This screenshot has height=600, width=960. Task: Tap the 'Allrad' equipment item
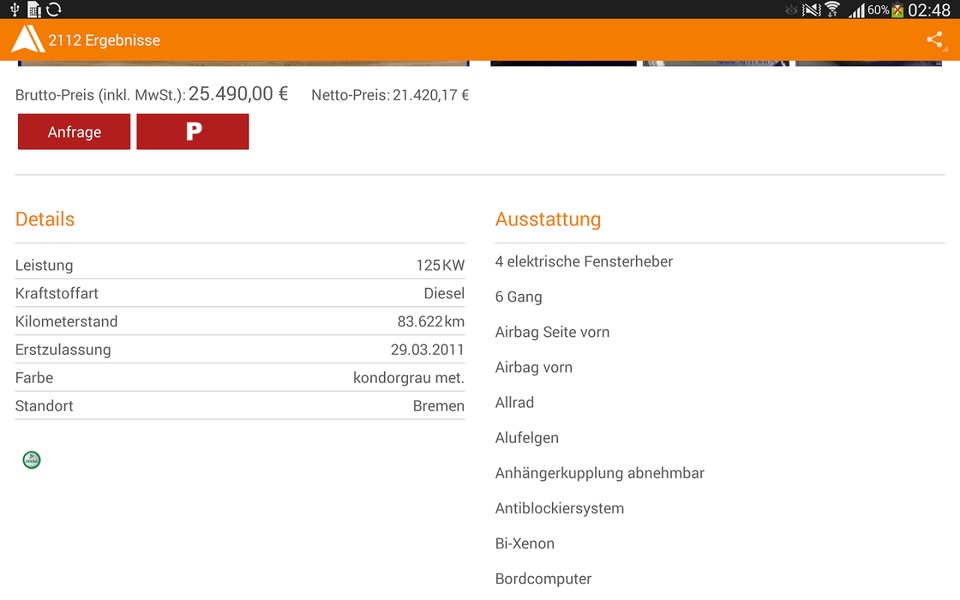pyautogui.click(x=514, y=402)
